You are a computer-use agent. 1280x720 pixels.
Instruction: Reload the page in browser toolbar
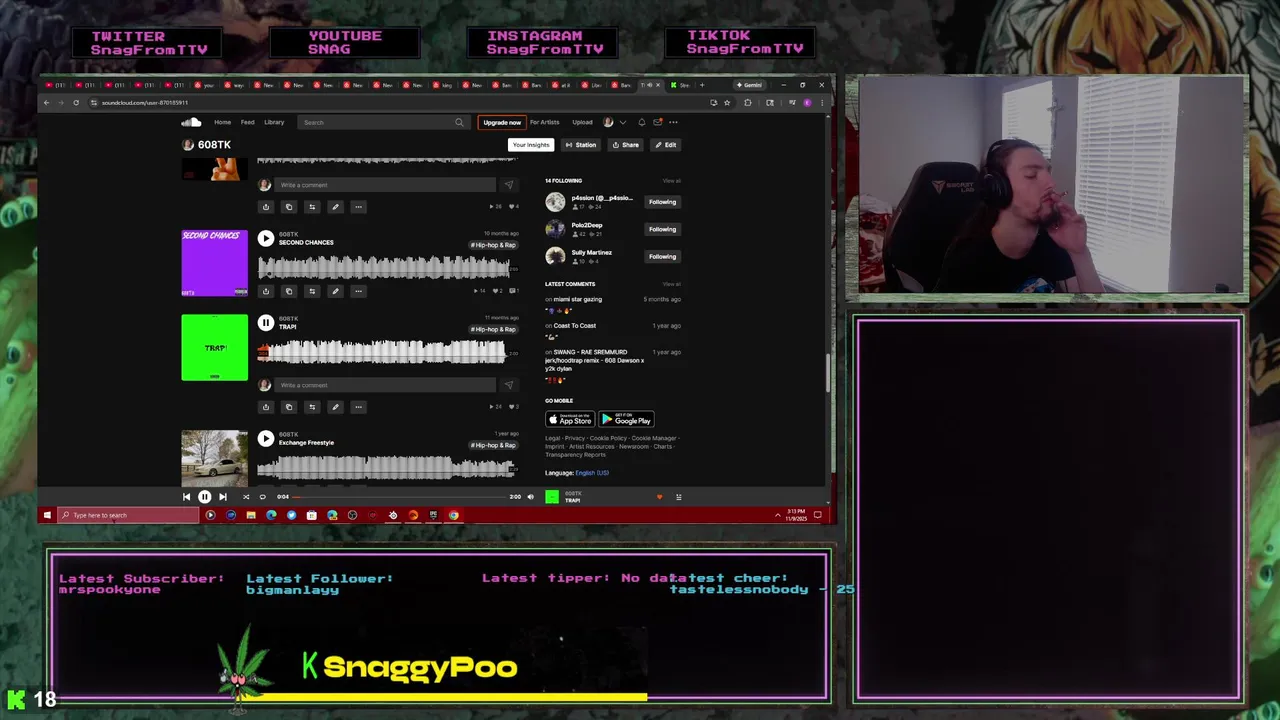pyautogui.click(x=75, y=102)
